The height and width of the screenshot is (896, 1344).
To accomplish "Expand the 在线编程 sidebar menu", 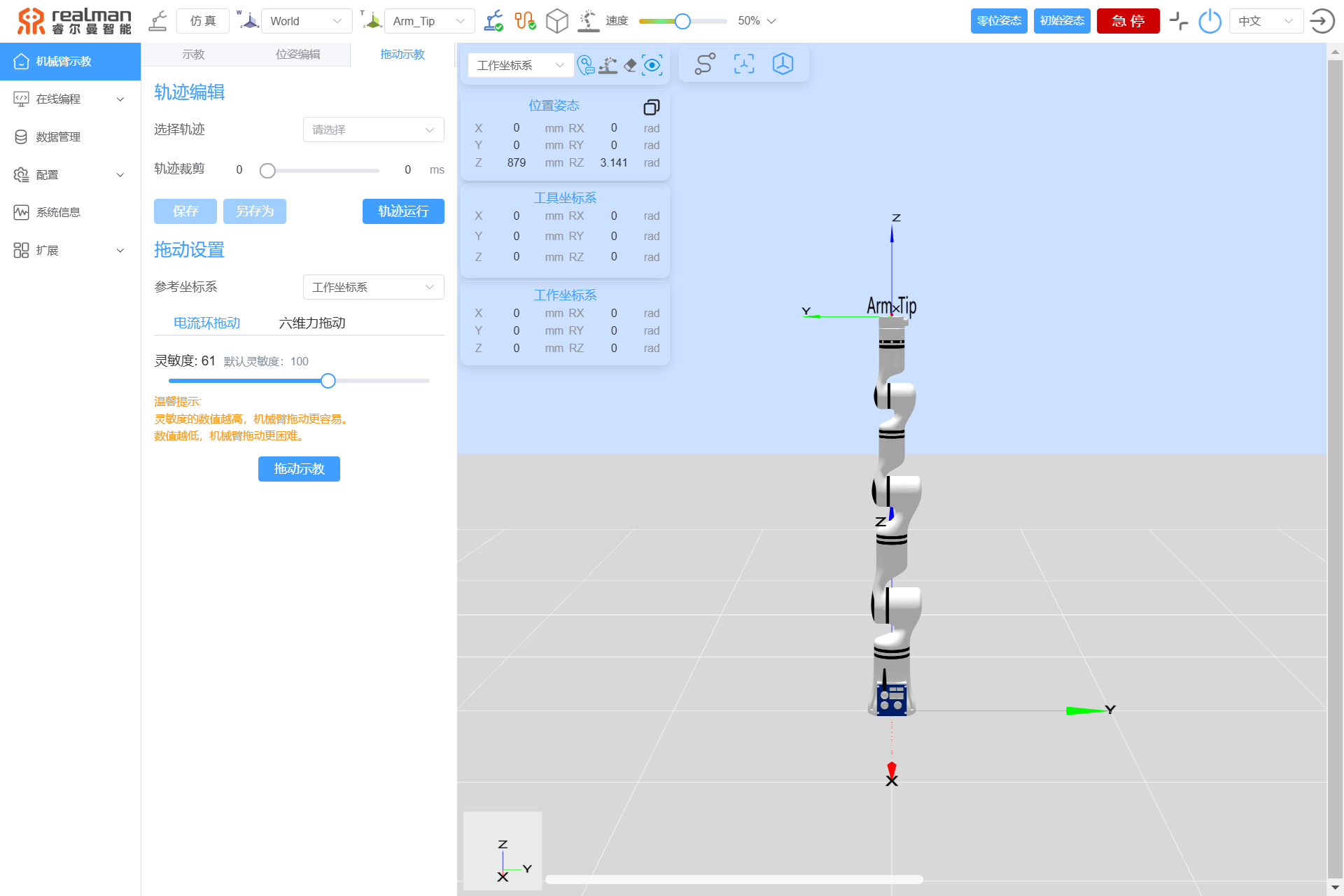I will 70,99.
